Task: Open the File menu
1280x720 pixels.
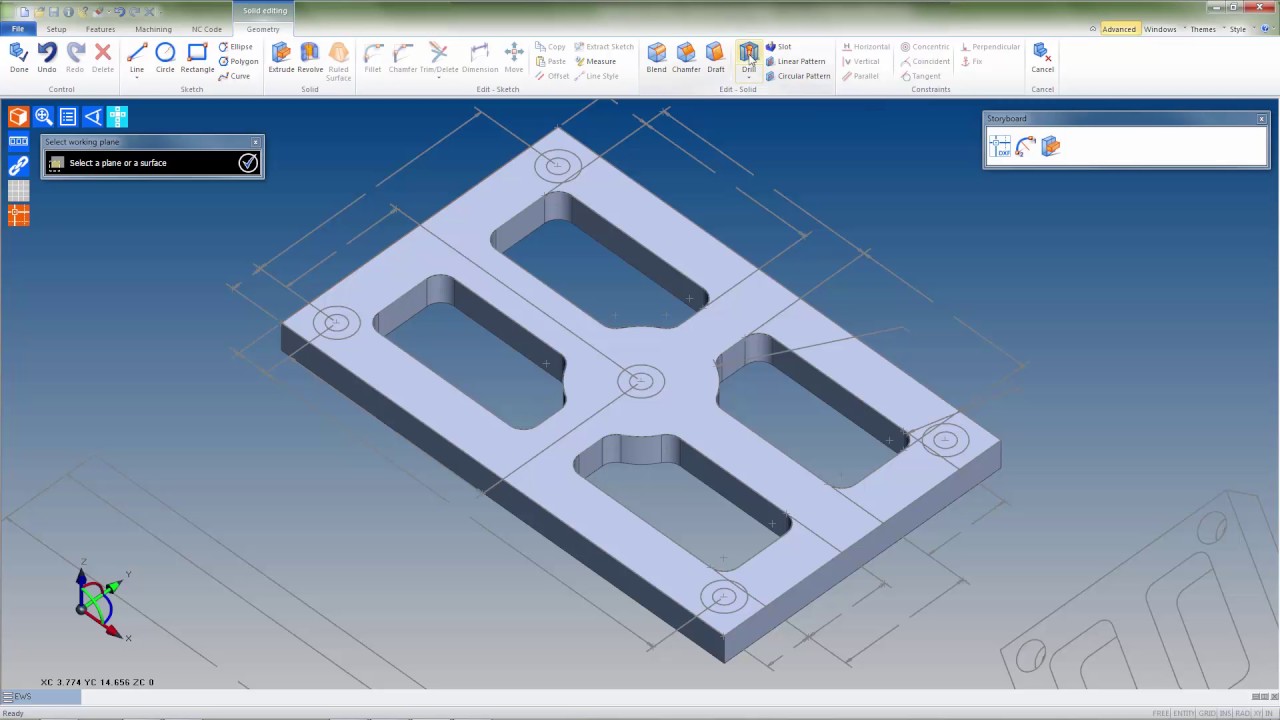Action: pyautogui.click(x=18, y=29)
